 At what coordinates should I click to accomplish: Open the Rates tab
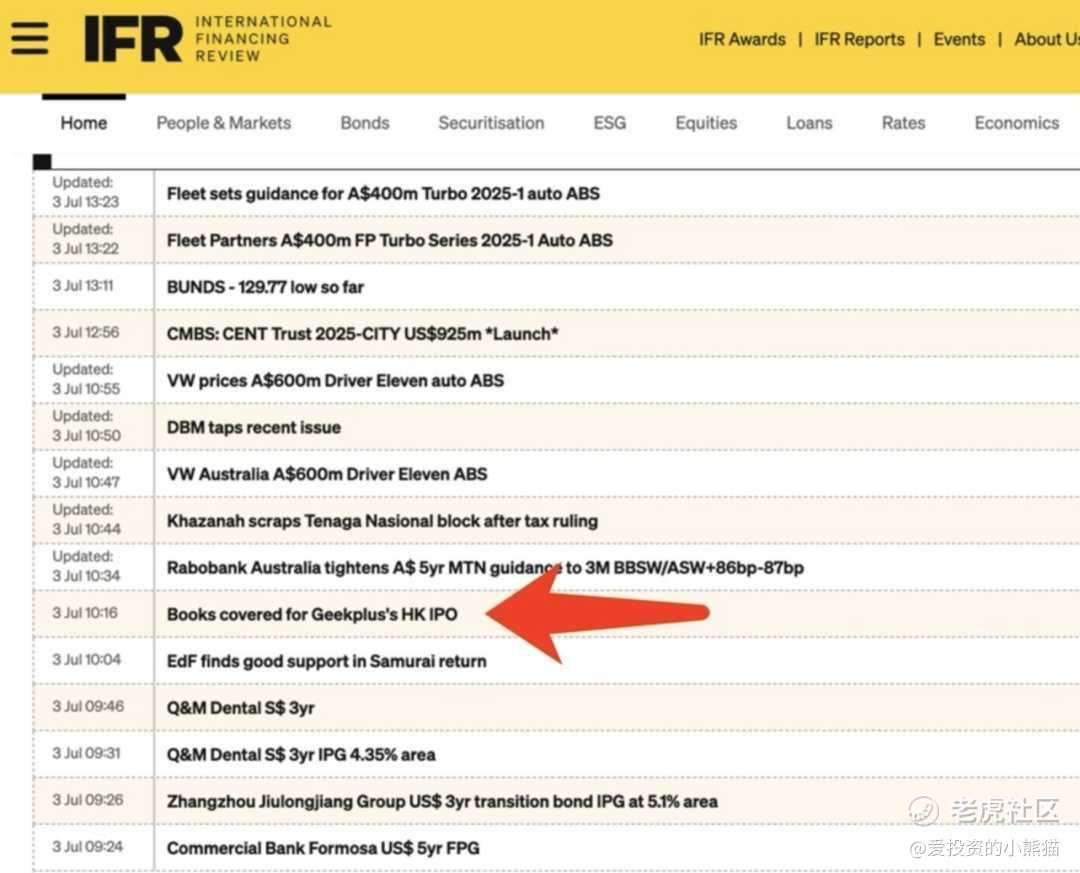903,123
